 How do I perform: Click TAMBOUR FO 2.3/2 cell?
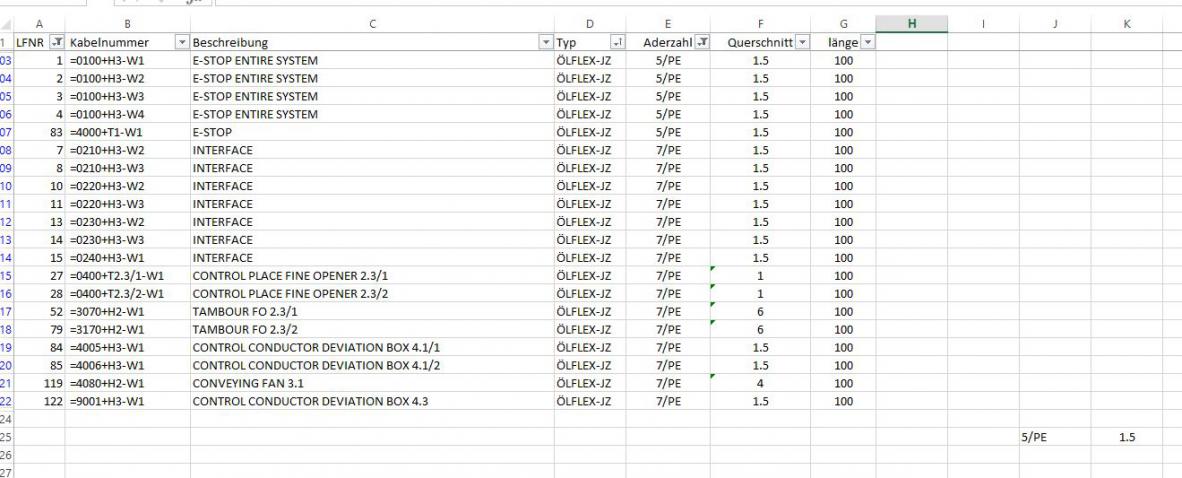click(x=372, y=329)
